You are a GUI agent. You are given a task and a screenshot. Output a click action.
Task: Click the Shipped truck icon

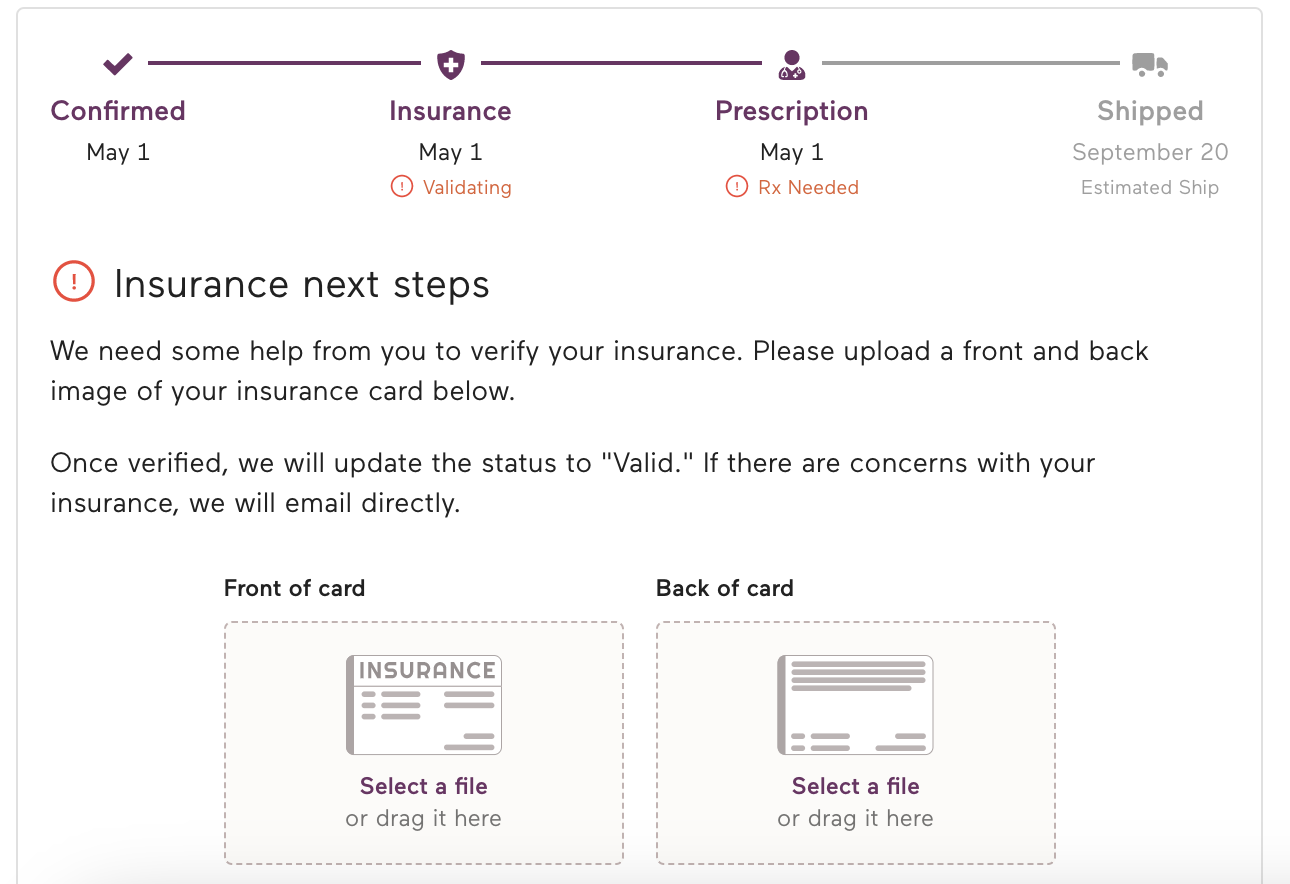(1150, 65)
